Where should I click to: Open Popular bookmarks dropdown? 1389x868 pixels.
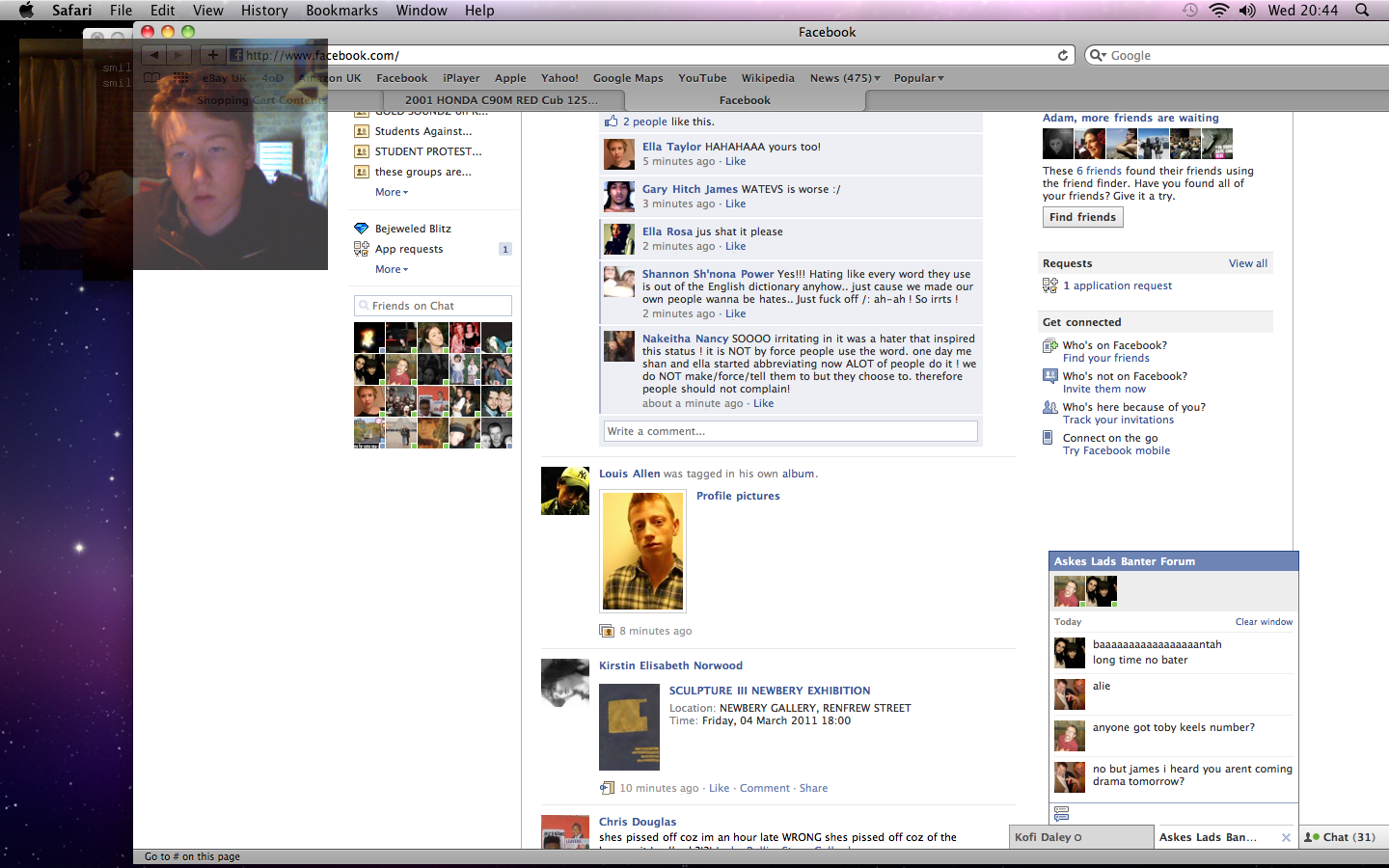click(x=918, y=78)
